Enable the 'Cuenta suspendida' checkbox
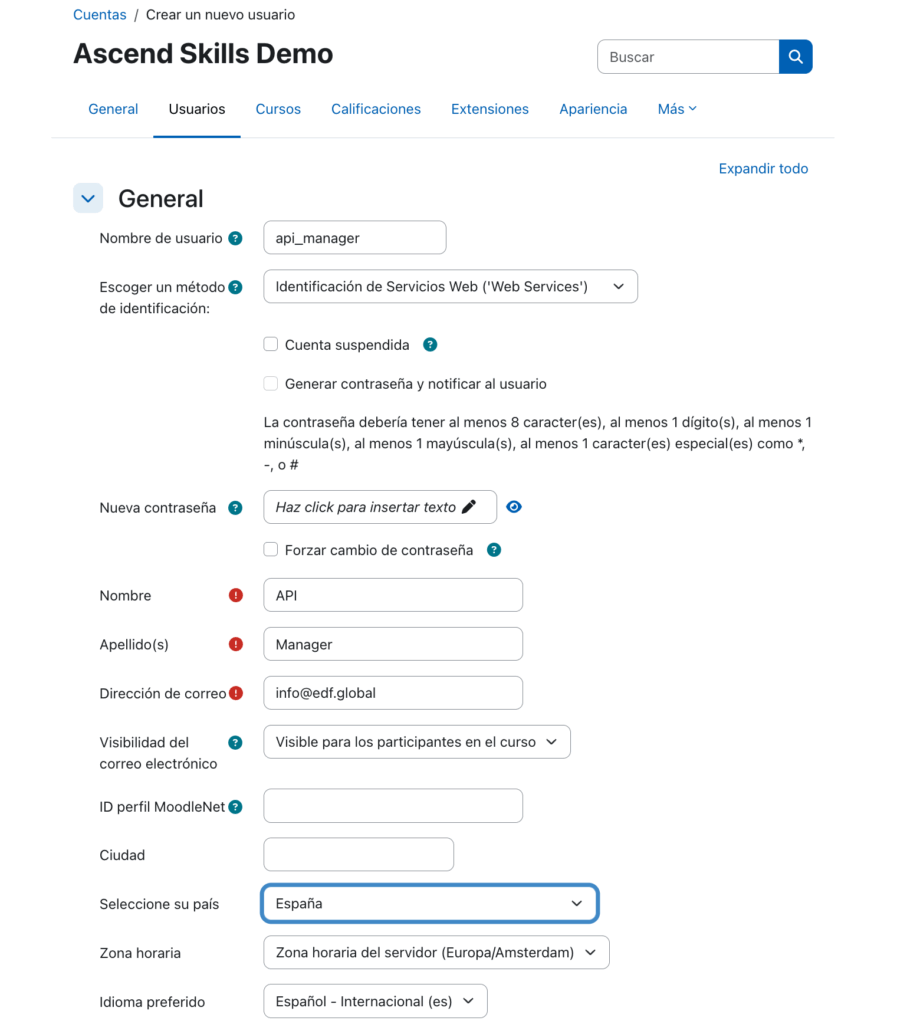 (270, 344)
